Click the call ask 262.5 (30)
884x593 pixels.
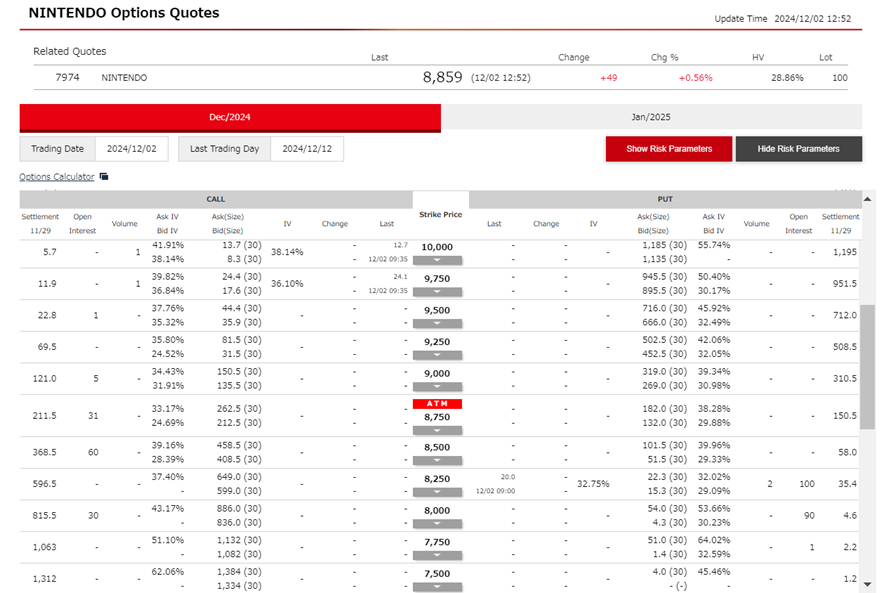tap(239, 409)
